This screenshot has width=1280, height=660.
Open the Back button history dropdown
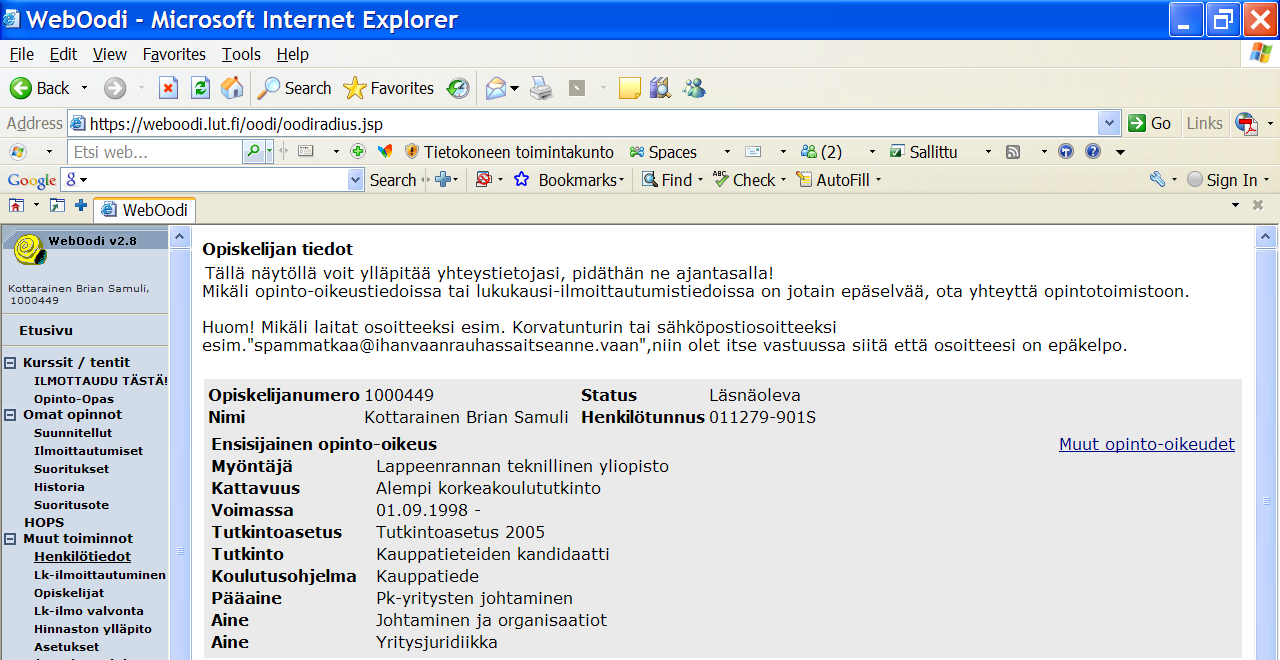[x=84, y=88]
